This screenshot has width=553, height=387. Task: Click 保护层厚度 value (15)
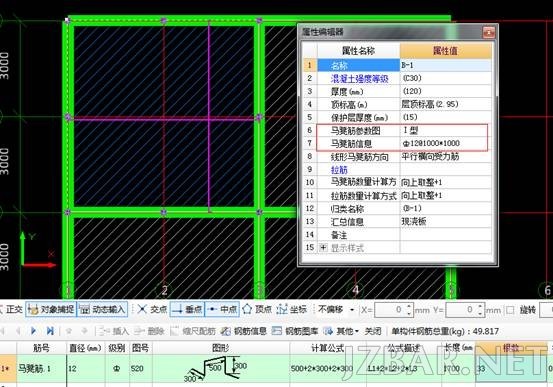(x=446, y=117)
